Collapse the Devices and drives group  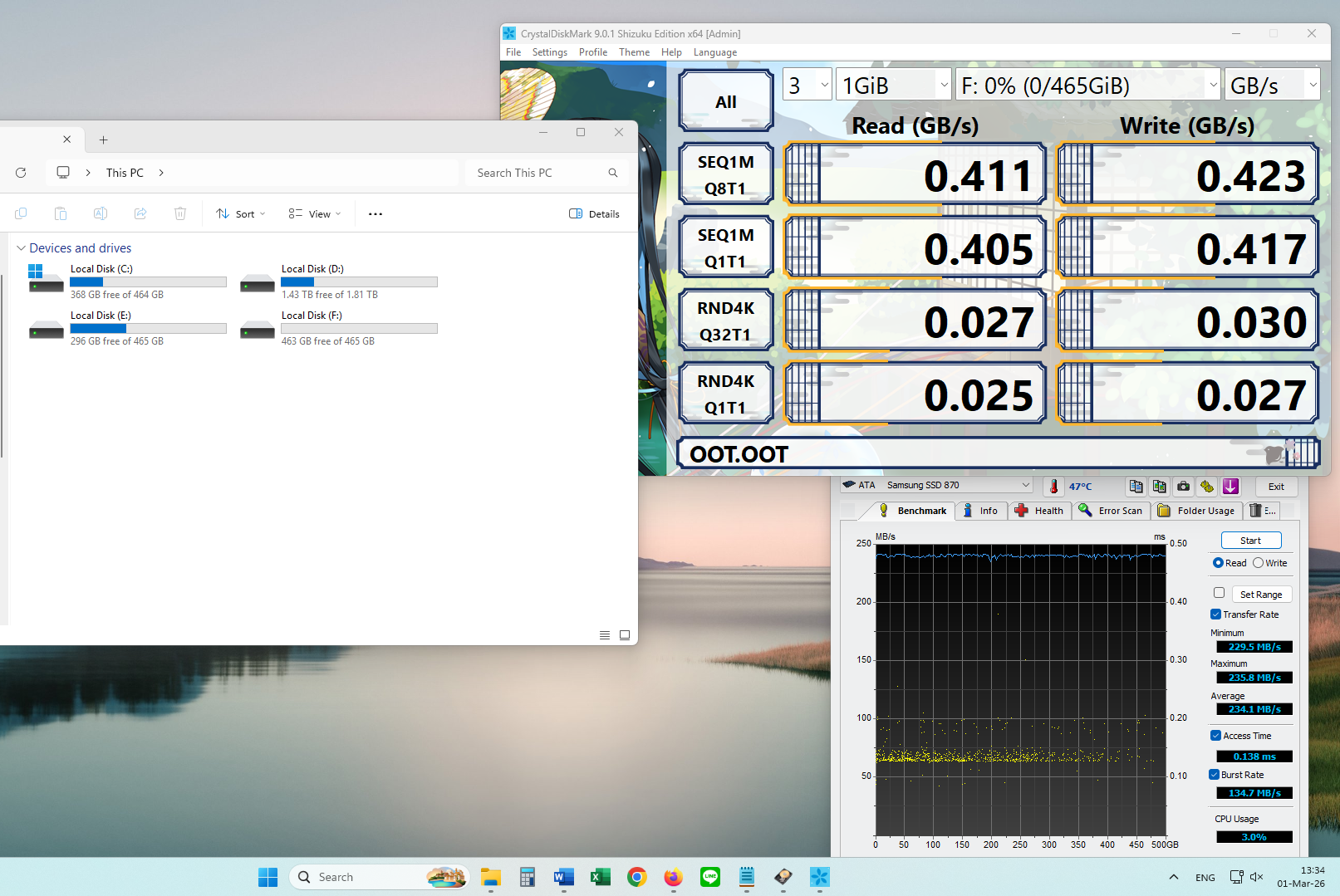21,248
